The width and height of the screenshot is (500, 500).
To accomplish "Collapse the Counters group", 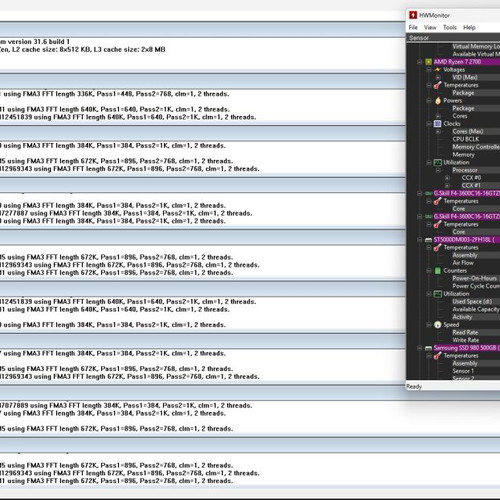I will pos(429,271).
